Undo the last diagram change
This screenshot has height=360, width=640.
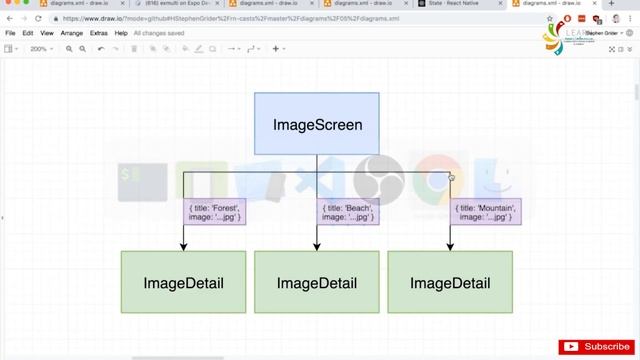(101, 49)
